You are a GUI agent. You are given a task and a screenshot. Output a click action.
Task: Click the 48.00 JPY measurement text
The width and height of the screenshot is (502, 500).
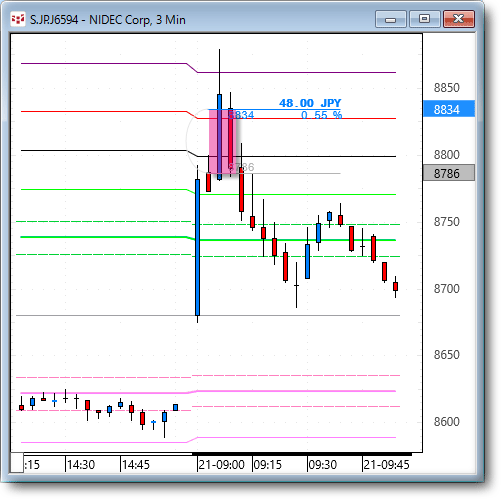310,103
